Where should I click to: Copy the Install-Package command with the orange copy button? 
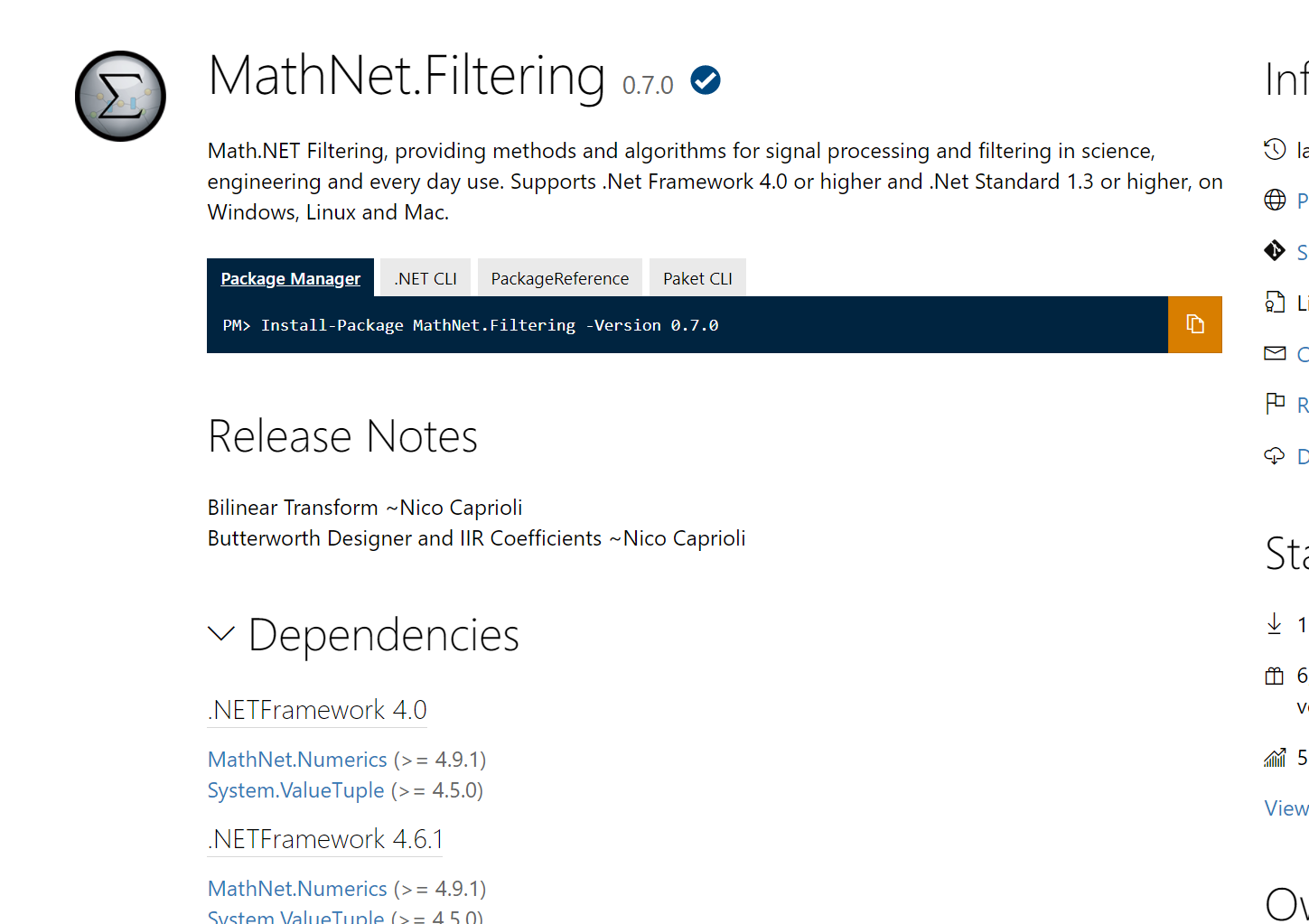click(x=1194, y=324)
